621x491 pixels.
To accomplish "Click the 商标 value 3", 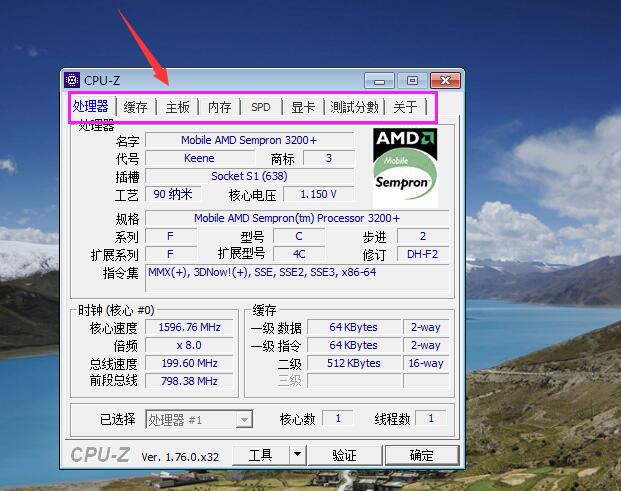I will click(329, 158).
